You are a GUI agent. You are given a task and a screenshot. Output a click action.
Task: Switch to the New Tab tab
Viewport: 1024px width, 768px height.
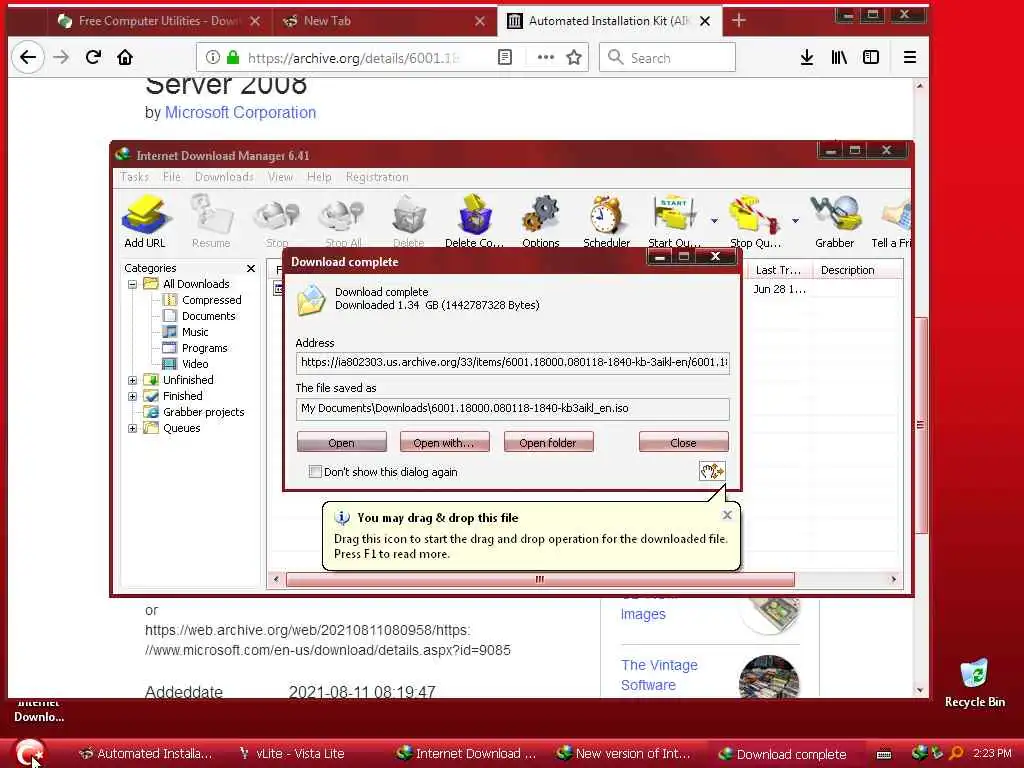point(384,21)
